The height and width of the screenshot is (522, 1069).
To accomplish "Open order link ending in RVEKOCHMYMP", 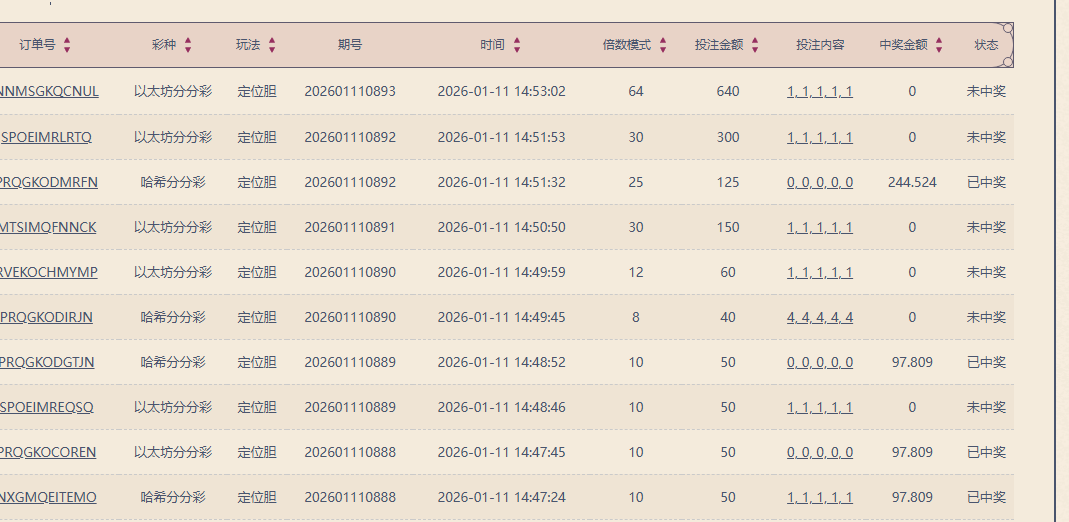I will (49, 272).
